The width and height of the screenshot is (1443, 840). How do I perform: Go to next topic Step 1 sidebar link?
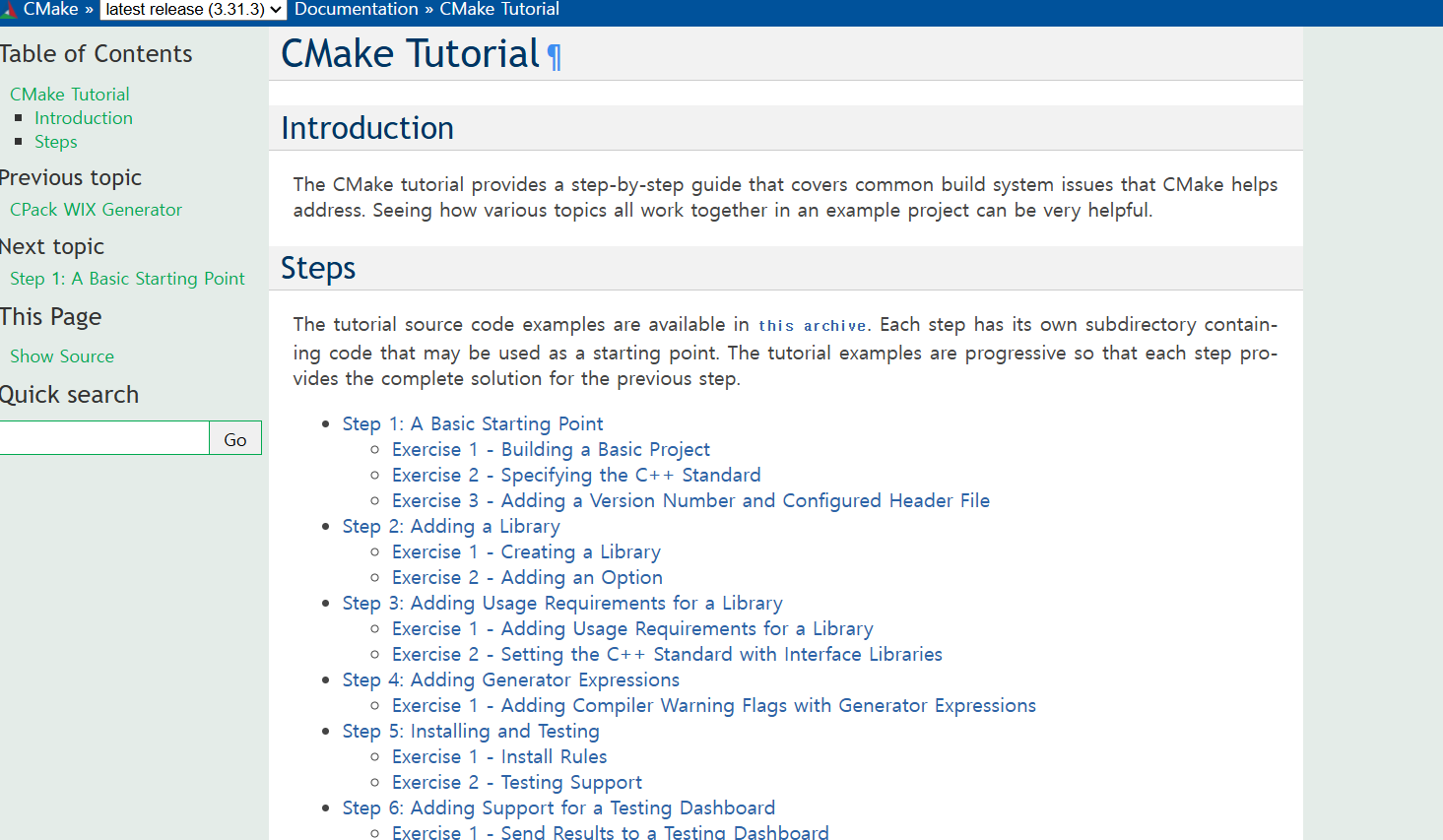point(128,279)
